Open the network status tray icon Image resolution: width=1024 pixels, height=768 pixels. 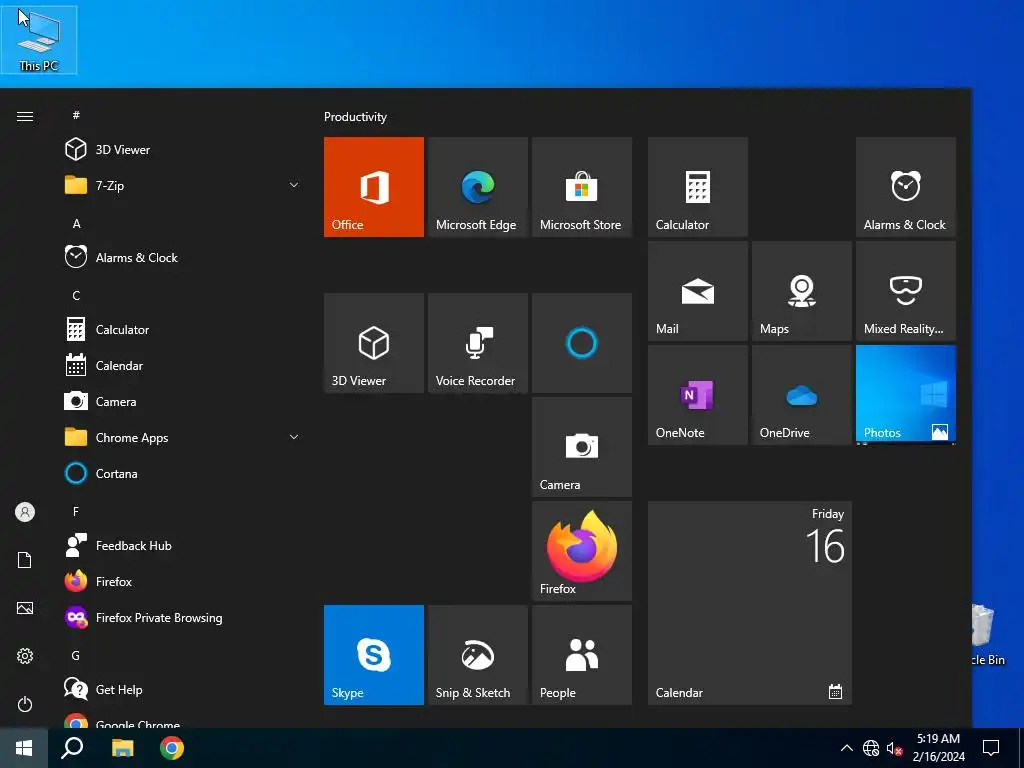click(x=871, y=748)
